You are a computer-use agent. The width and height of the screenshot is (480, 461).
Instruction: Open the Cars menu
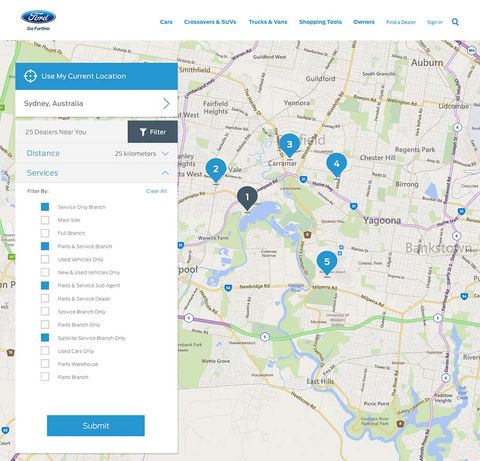click(x=166, y=22)
